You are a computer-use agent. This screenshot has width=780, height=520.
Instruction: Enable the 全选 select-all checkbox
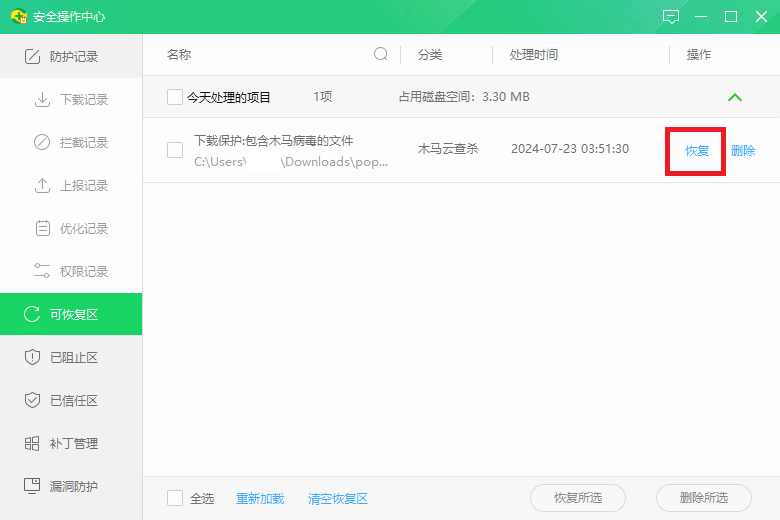pos(175,498)
